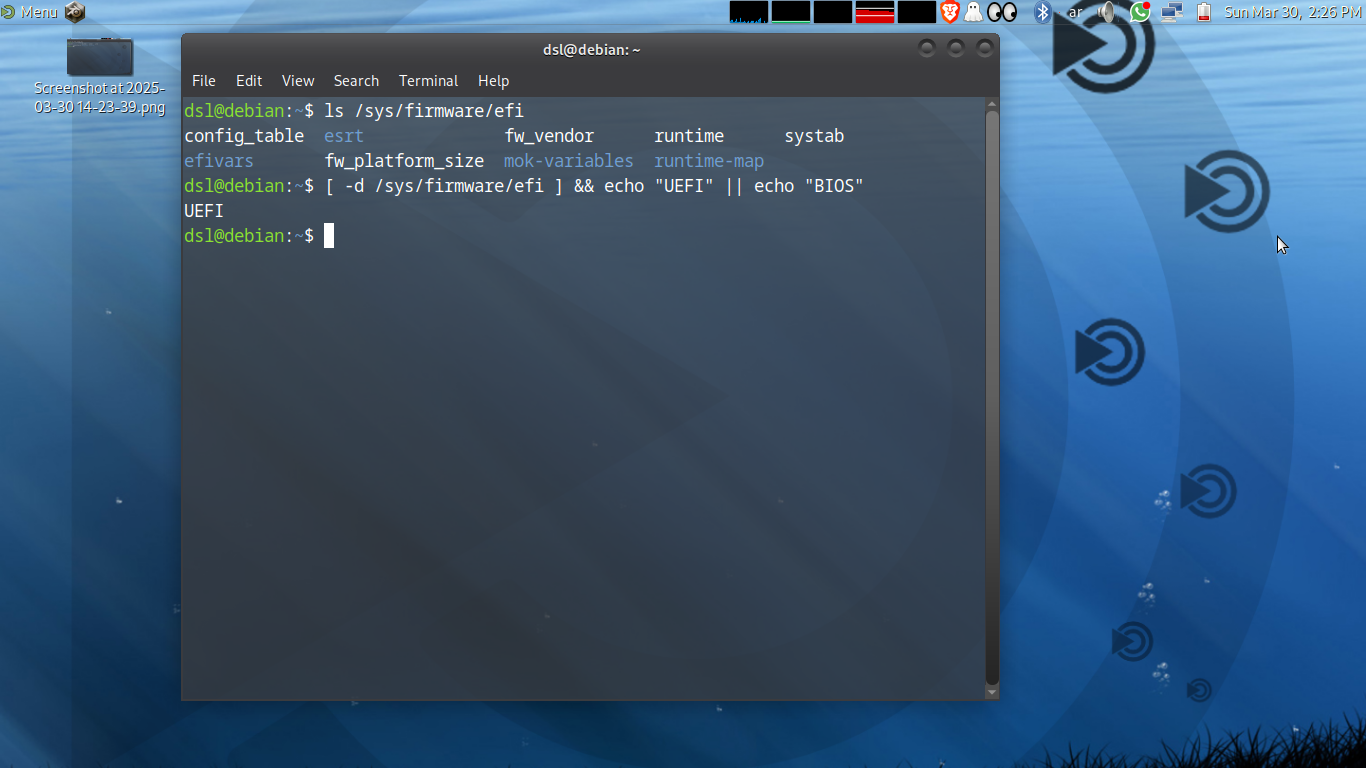1366x768 pixels.
Task: Open the Terminal menu
Action: [x=428, y=81]
